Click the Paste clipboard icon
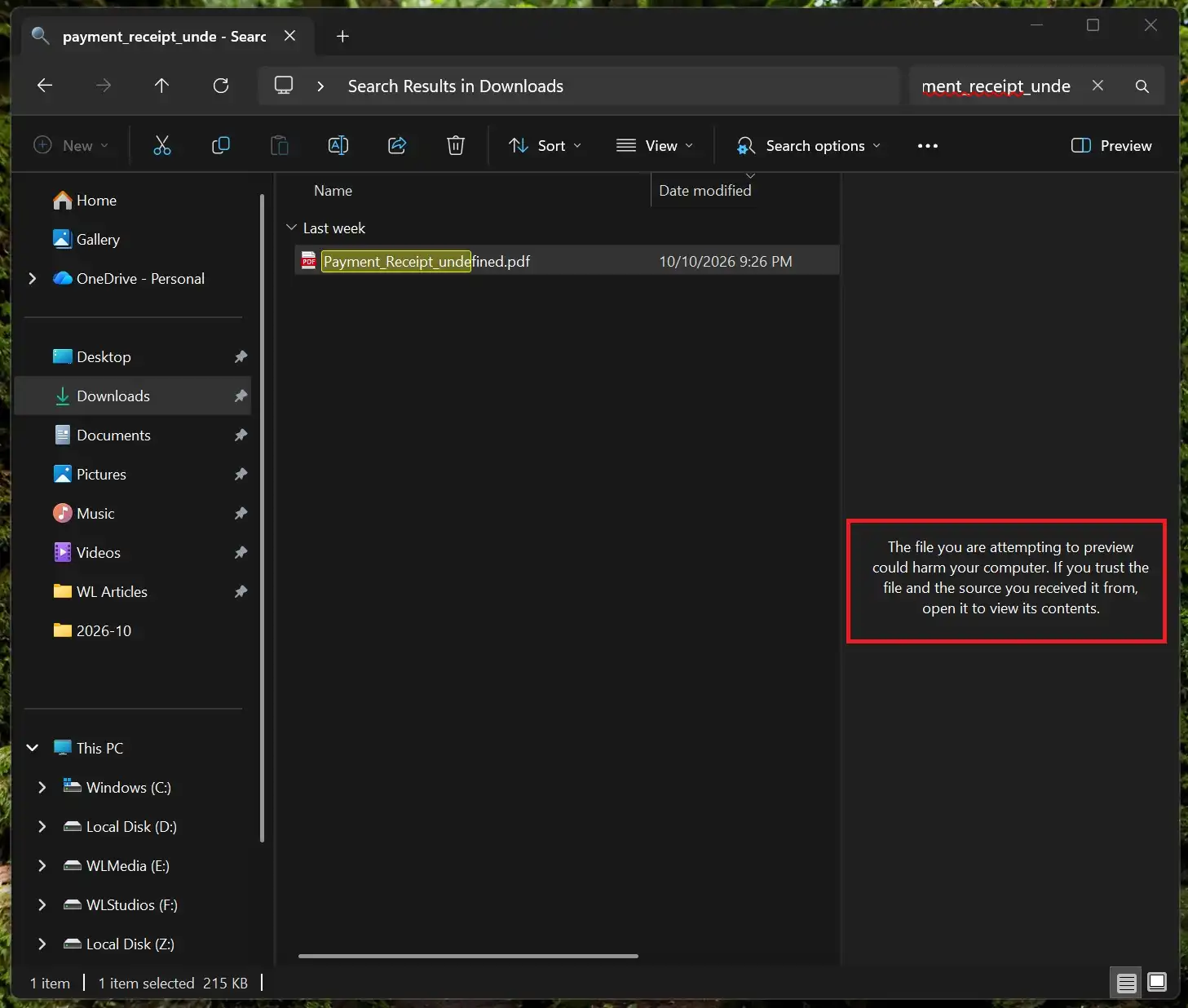The image size is (1188, 1008). coord(280,145)
